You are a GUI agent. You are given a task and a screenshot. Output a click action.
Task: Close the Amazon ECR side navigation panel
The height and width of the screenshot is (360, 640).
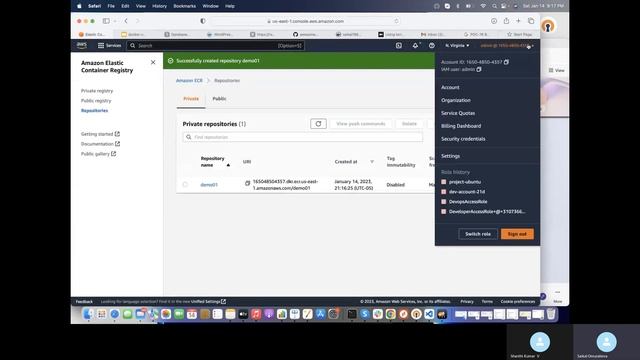pyautogui.click(x=153, y=62)
